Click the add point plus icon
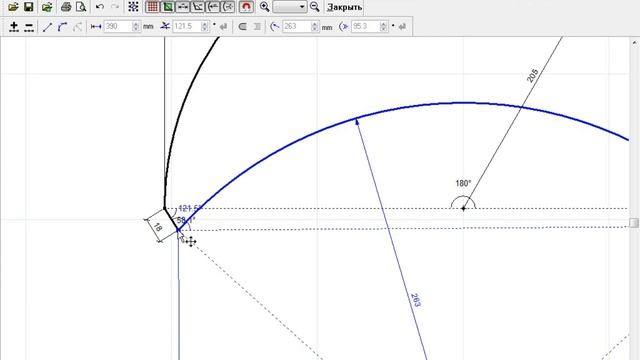Viewport: 640px width, 360px height. 14,27
